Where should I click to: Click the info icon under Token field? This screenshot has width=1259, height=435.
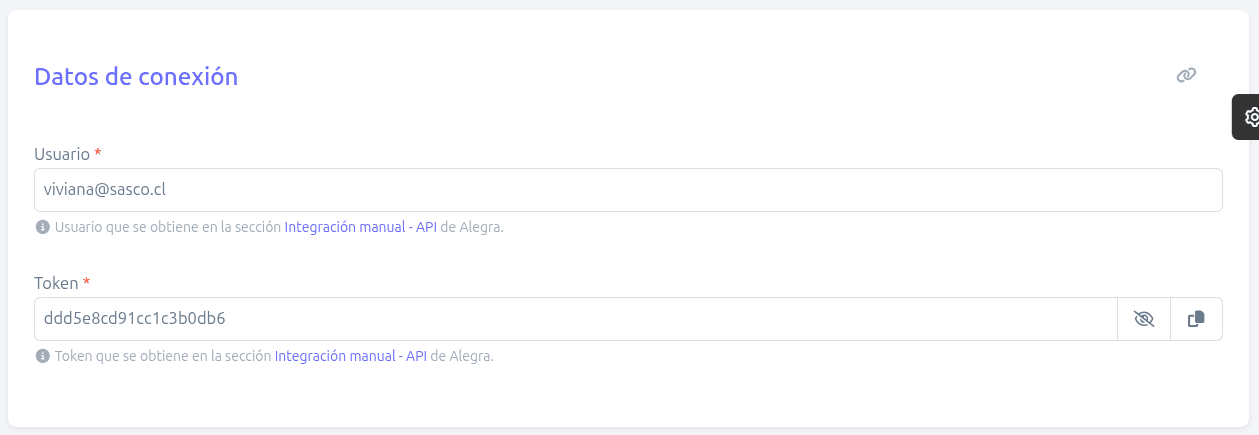[x=43, y=355]
